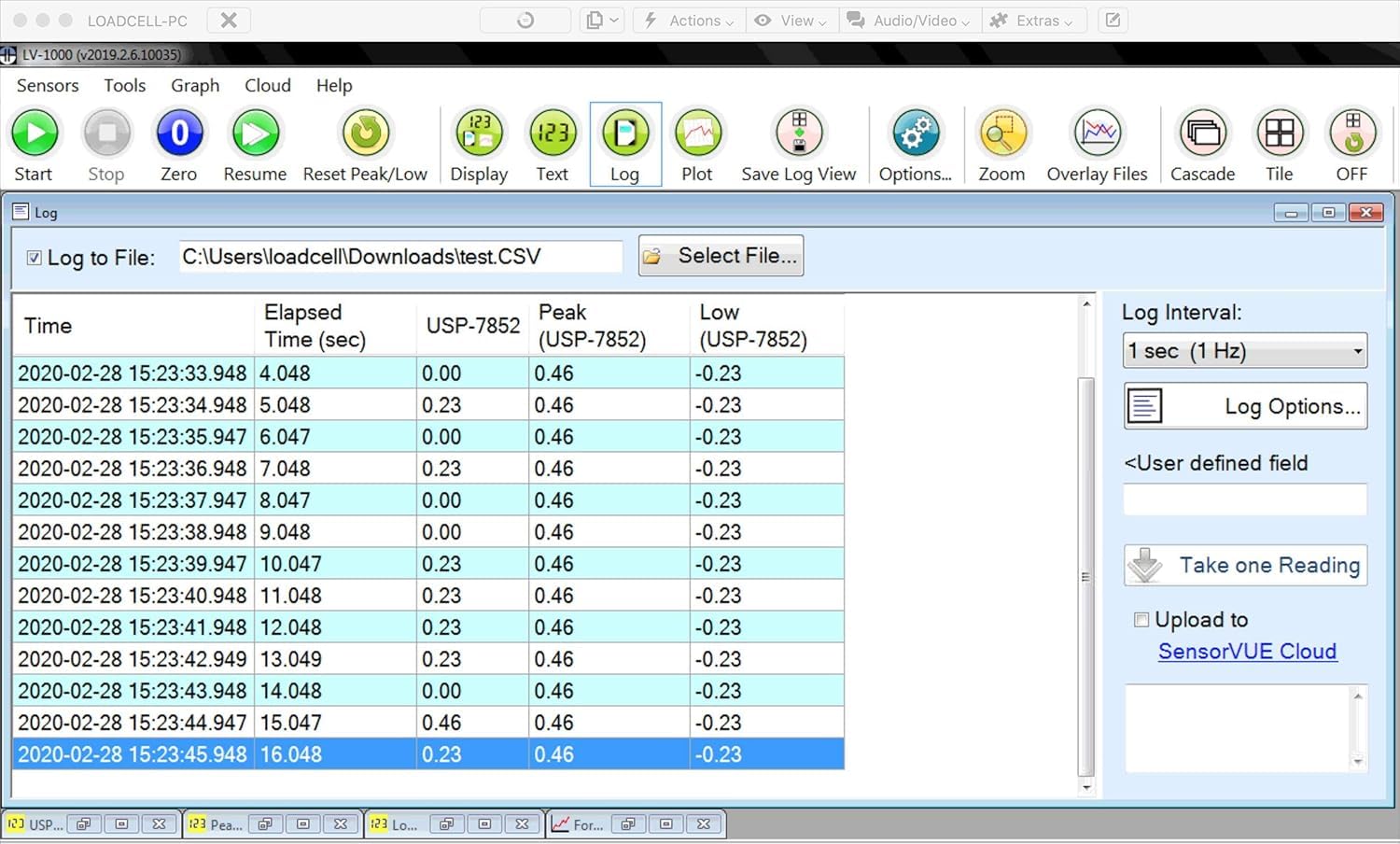
Task: Click the Reset Peak/Low icon
Action: [x=365, y=134]
